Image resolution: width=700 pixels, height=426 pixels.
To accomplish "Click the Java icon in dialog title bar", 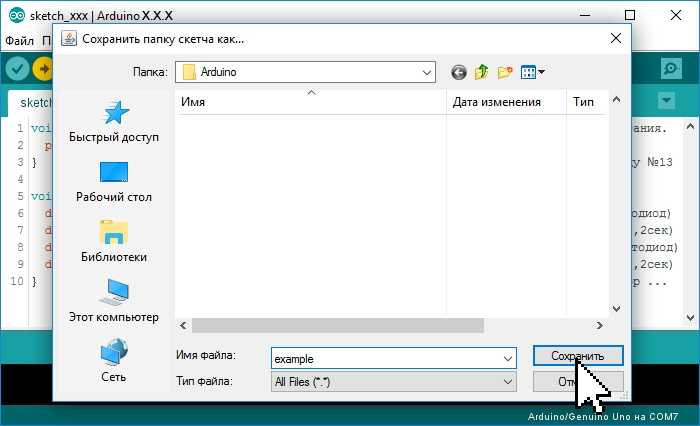I will click(x=69, y=39).
